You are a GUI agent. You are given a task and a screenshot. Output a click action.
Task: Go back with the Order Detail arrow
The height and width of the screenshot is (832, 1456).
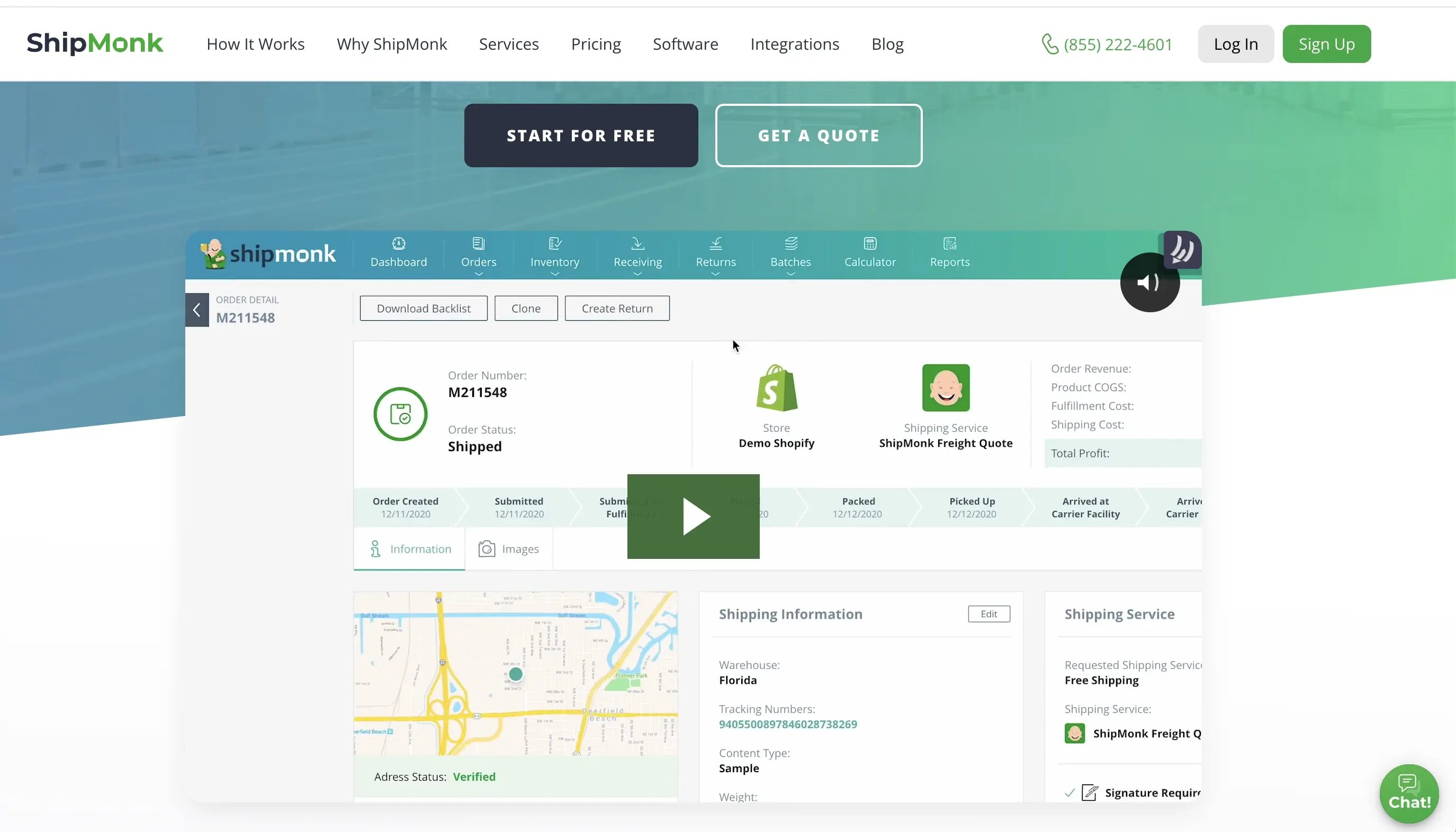tap(196, 310)
